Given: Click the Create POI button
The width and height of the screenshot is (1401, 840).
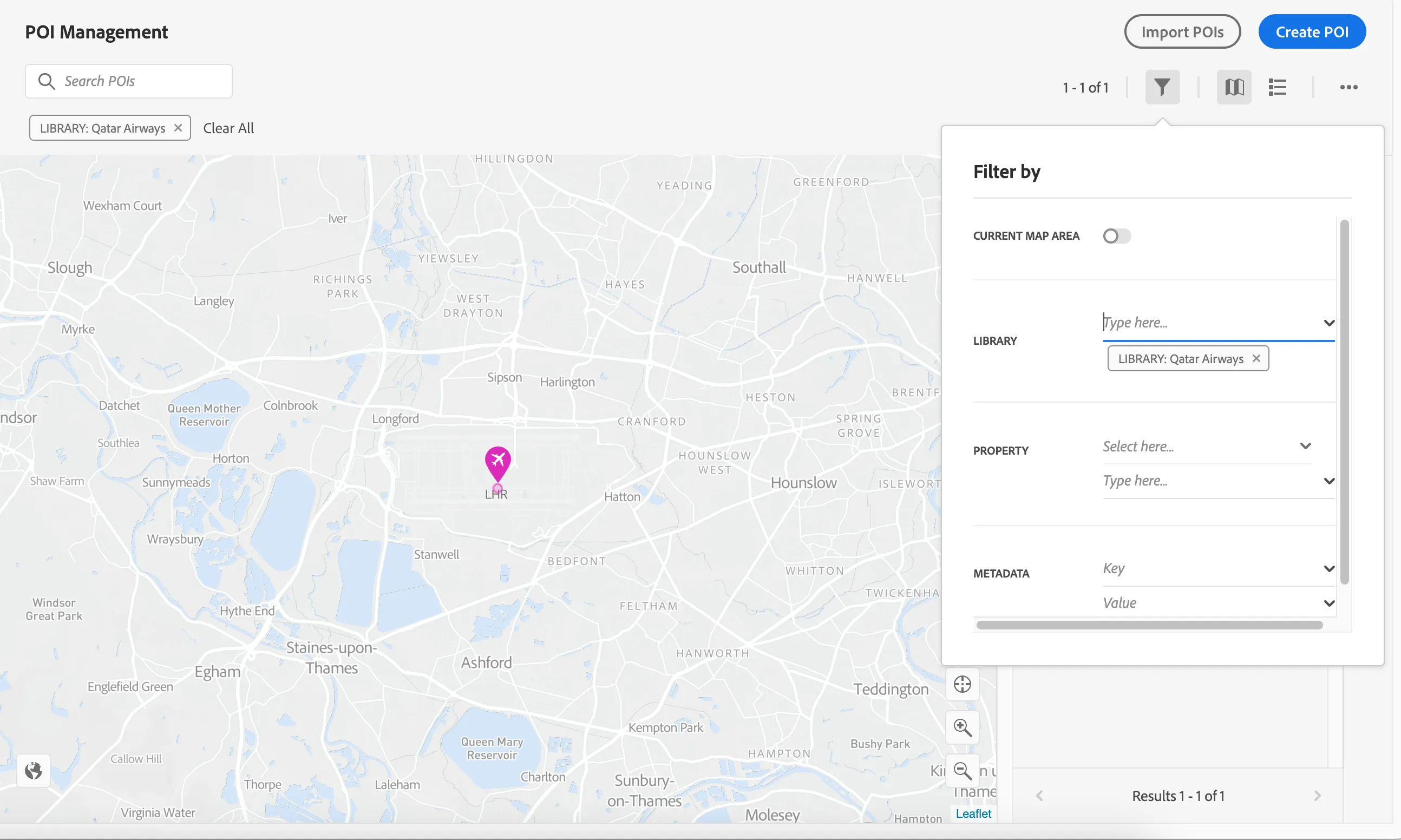Looking at the screenshot, I should [1312, 32].
